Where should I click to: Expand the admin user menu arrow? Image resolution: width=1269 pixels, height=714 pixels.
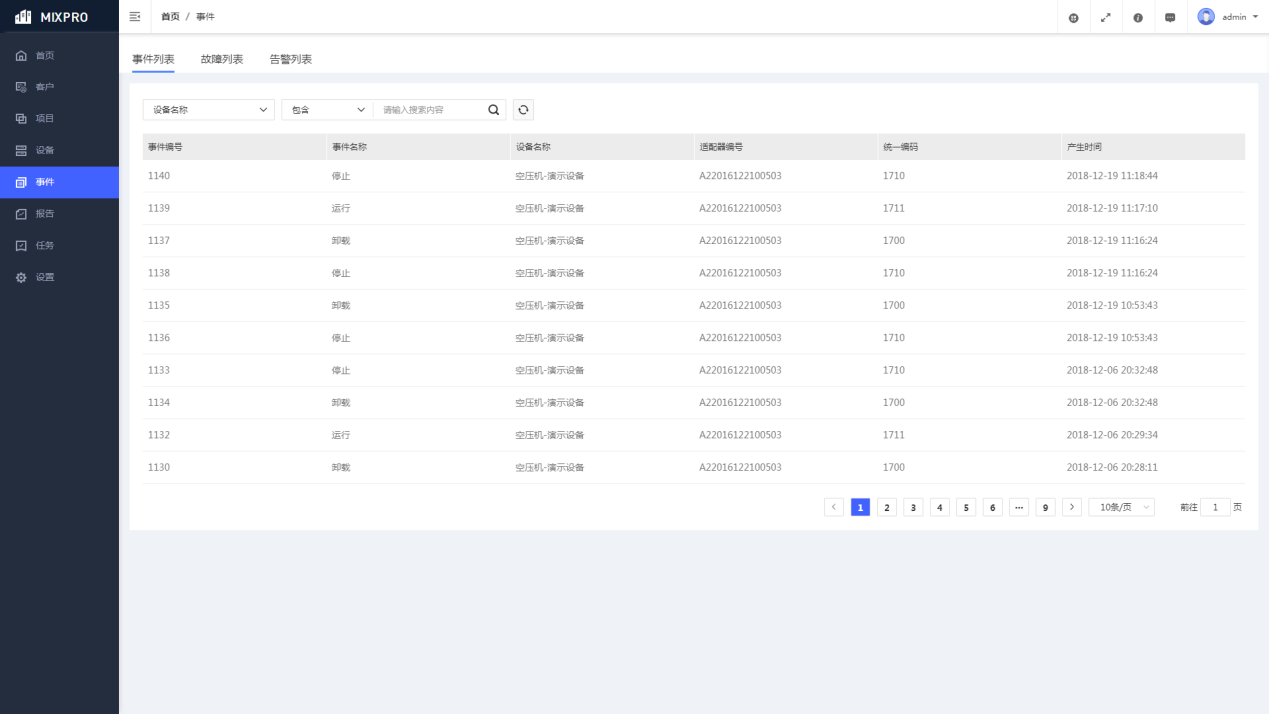pos(1255,17)
